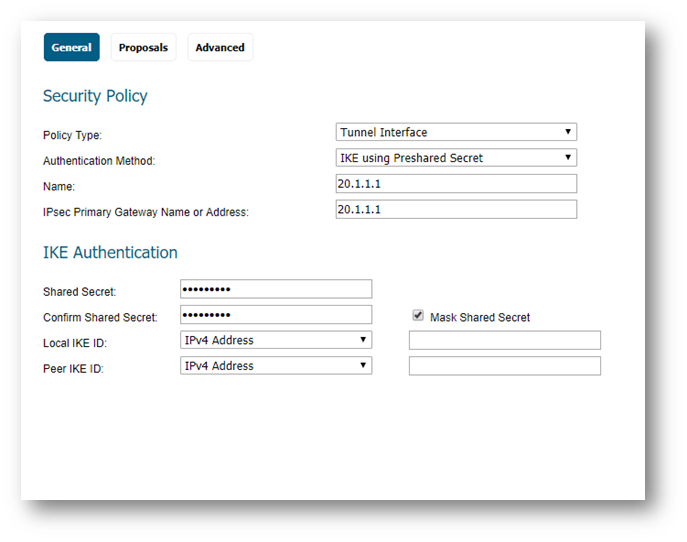Image resolution: width=687 pixels, height=542 pixels.
Task: Open the Local IKE ID type dropdown
Action: [276, 340]
